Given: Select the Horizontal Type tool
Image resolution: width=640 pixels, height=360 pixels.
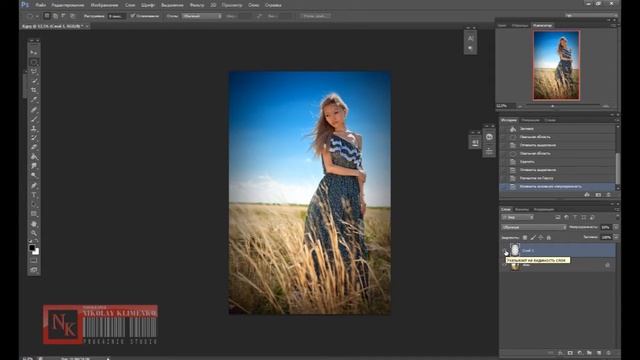Looking at the screenshot, I should click(34, 195).
